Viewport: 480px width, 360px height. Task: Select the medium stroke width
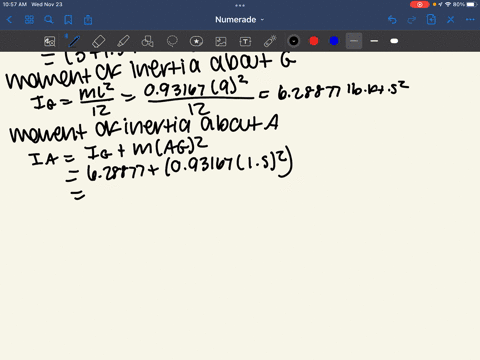(374, 41)
